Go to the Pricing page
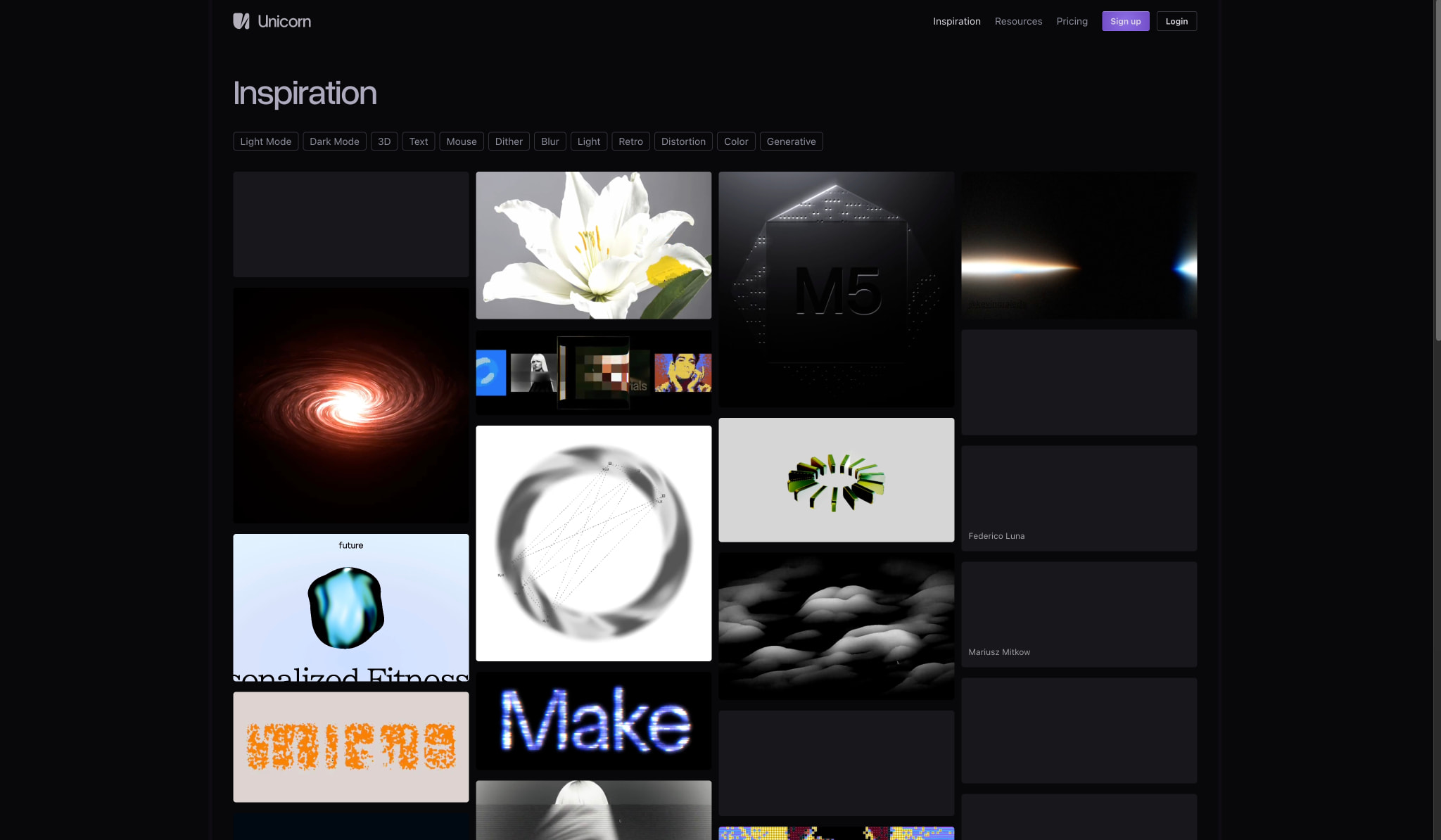 point(1072,21)
